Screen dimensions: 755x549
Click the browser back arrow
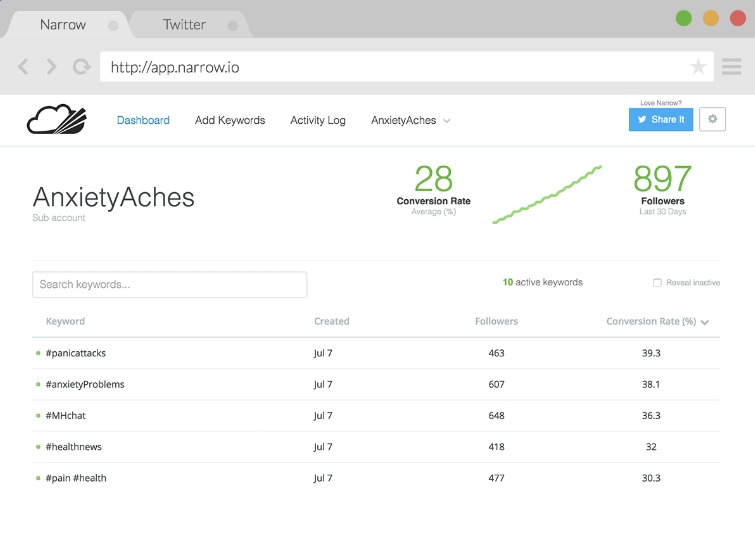pos(23,66)
